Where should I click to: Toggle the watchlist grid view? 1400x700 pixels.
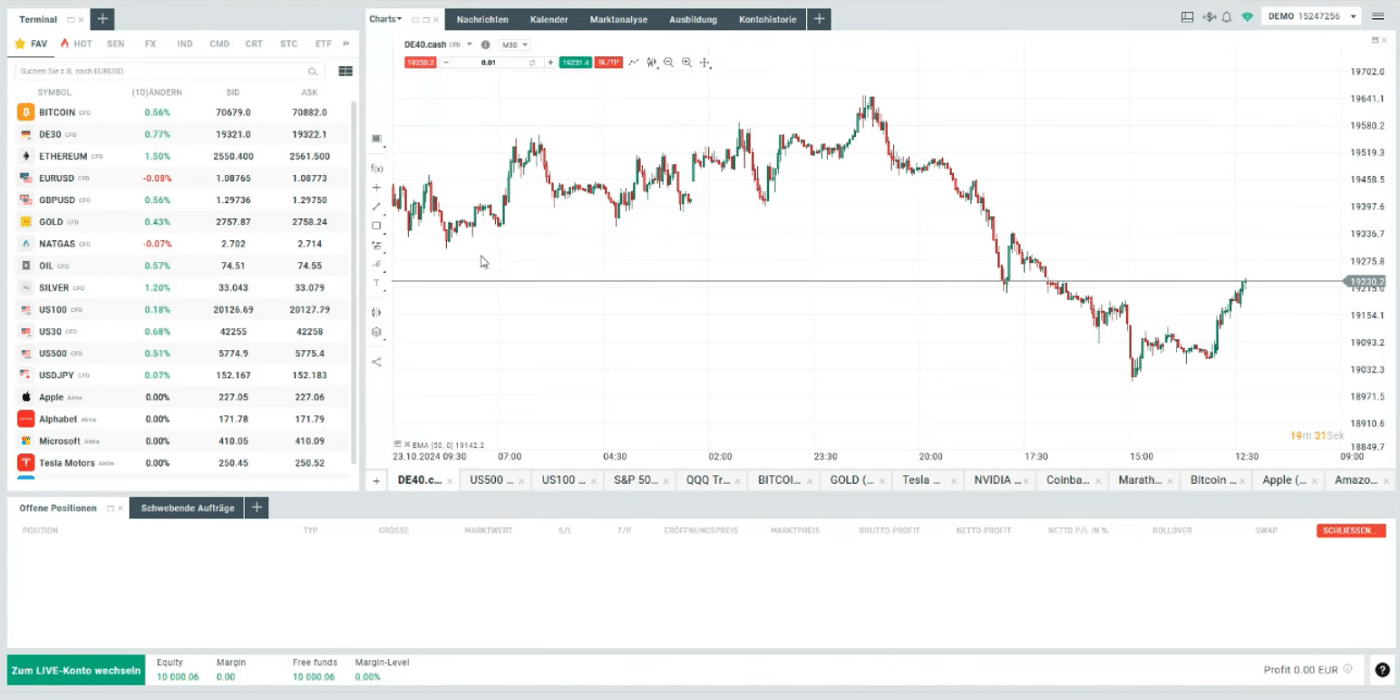[345, 71]
